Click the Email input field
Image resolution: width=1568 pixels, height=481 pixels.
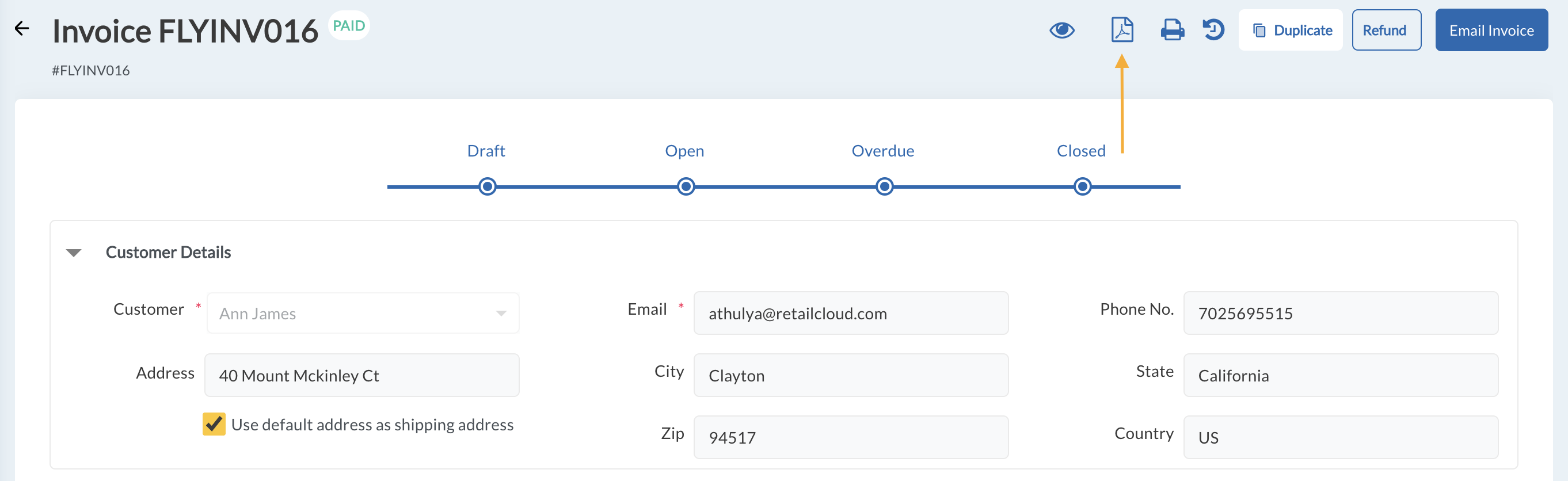tap(850, 313)
